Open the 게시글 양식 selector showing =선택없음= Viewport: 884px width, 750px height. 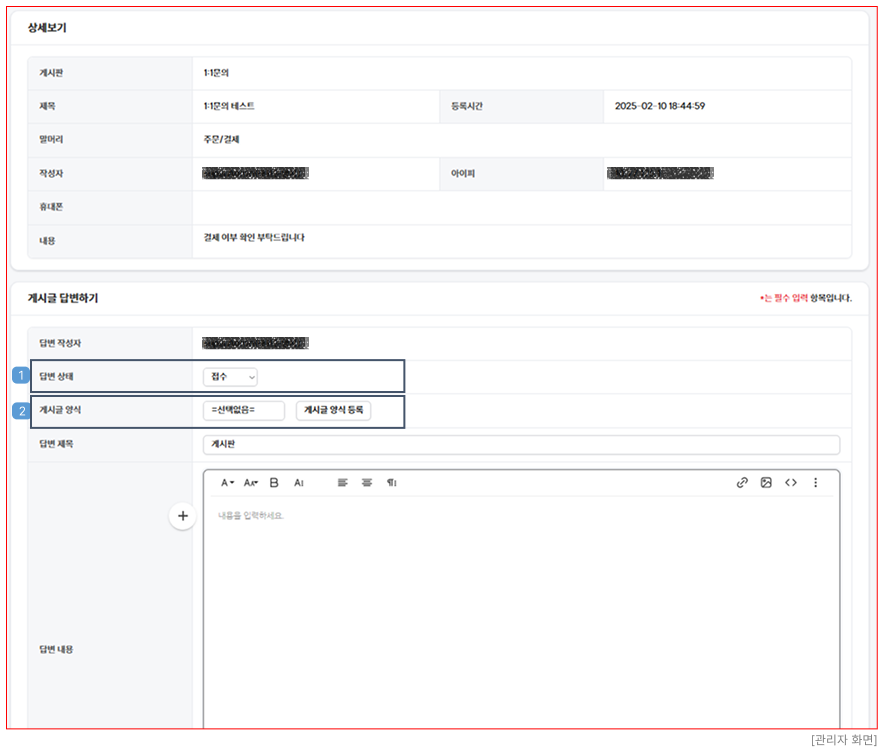click(x=243, y=411)
